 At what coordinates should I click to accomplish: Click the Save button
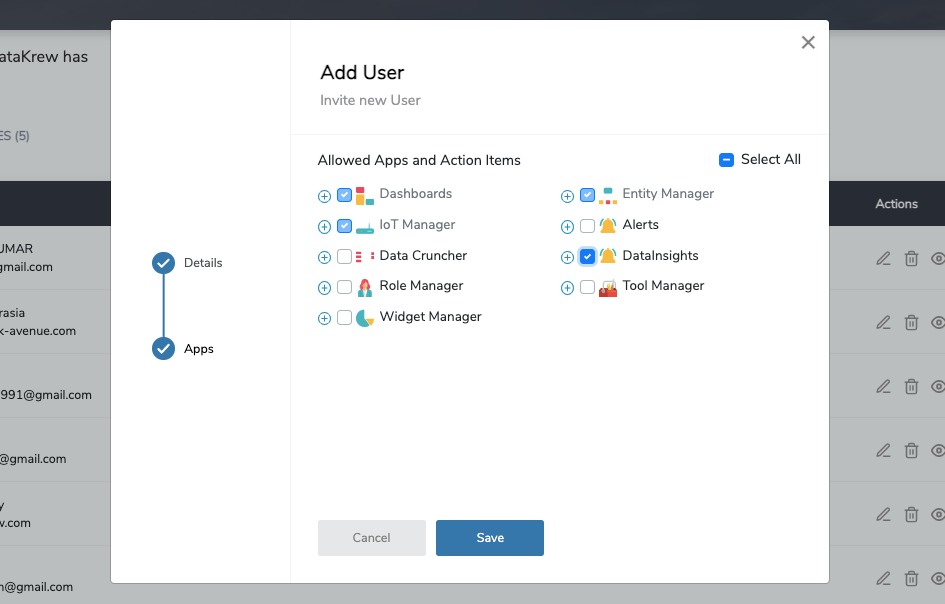point(489,537)
